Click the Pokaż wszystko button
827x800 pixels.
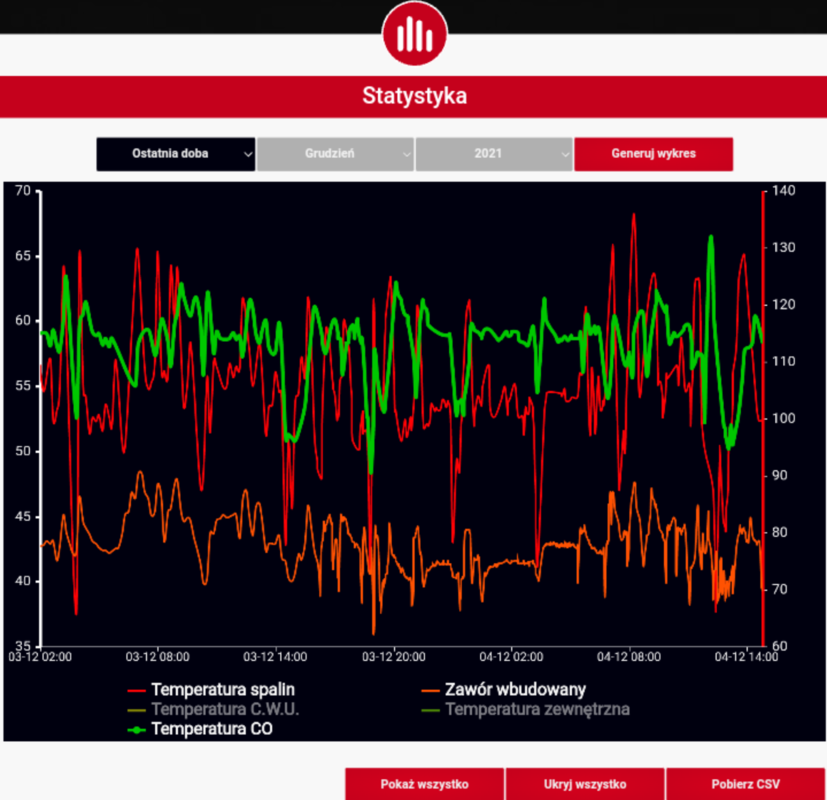(x=424, y=784)
